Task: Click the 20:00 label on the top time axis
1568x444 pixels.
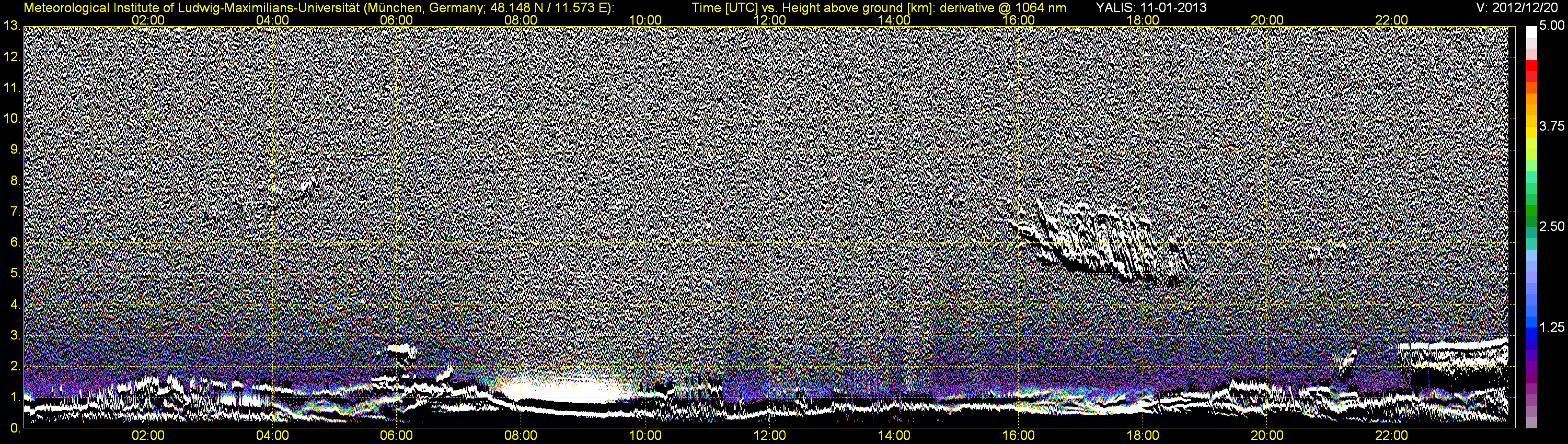Action: (1267, 20)
